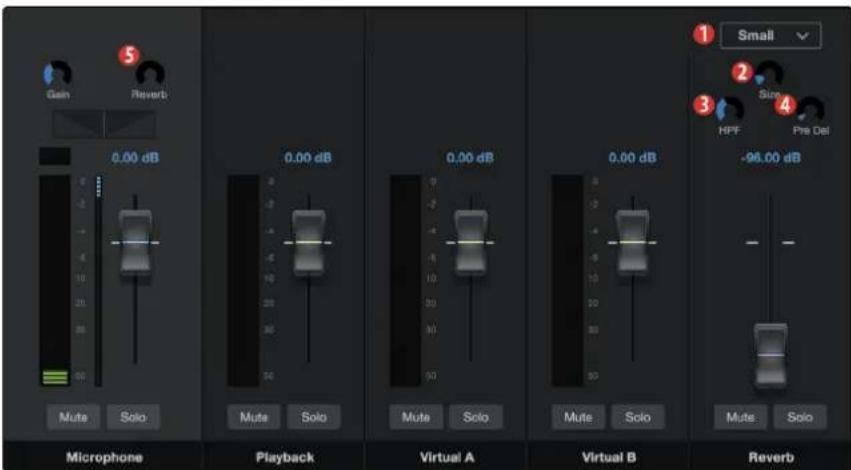Mute the Virtual A channel
851x470 pixels.
click(x=416, y=417)
